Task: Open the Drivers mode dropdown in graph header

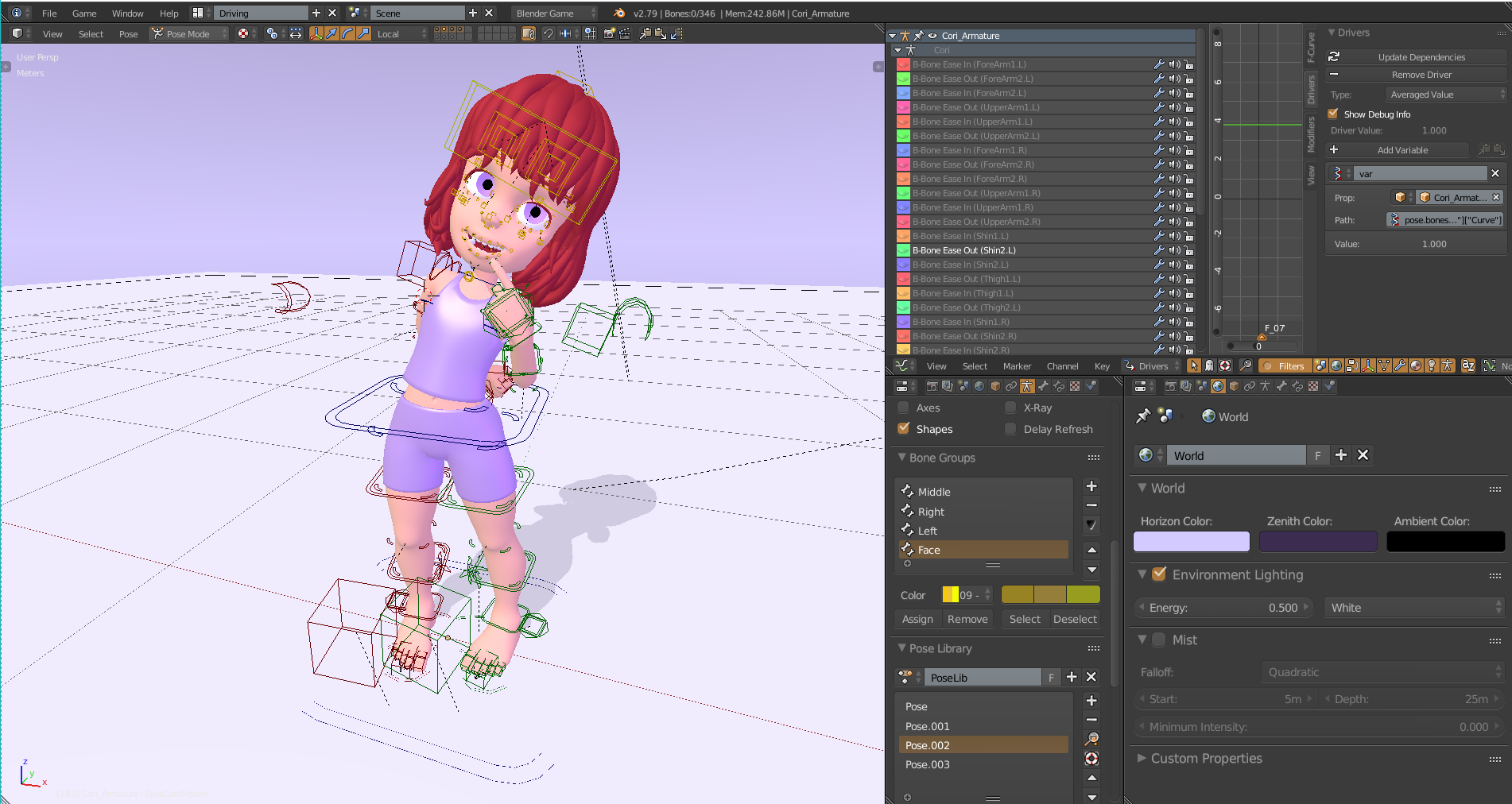Action: 1152,365
